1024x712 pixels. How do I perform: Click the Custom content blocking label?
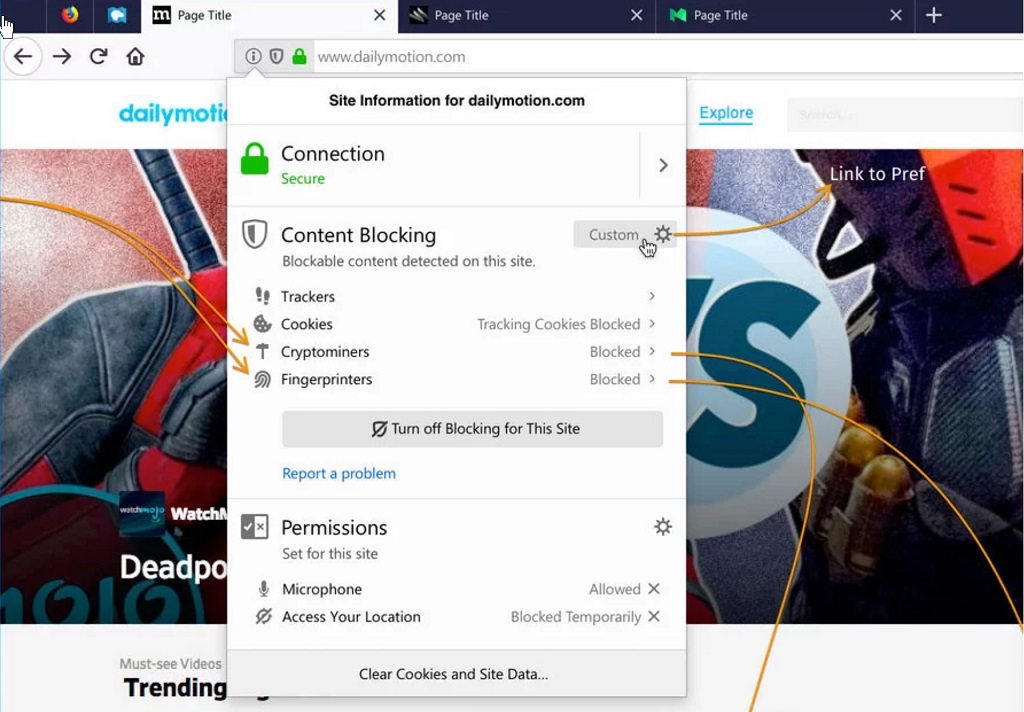coord(613,235)
